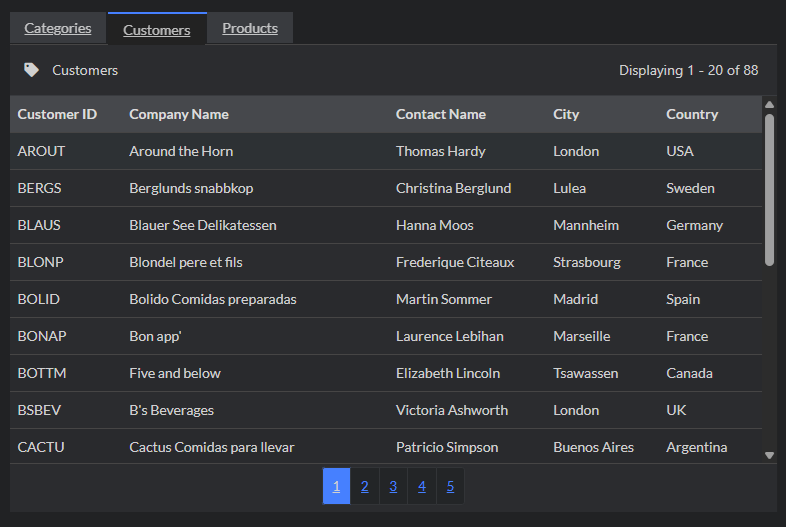Click current page 1 button

[x=336, y=486]
